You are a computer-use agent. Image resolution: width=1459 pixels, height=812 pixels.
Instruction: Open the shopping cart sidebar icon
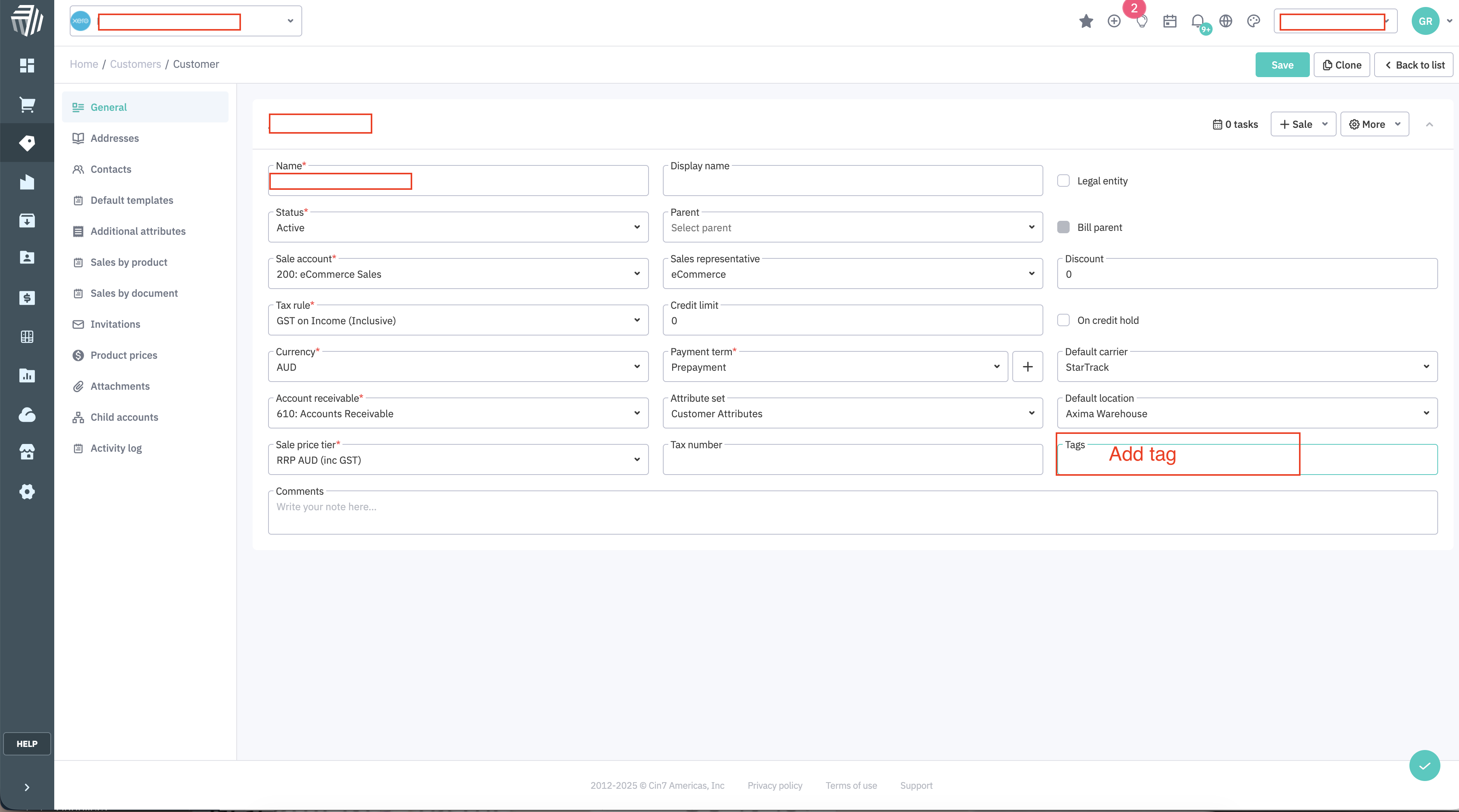click(27, 104)
